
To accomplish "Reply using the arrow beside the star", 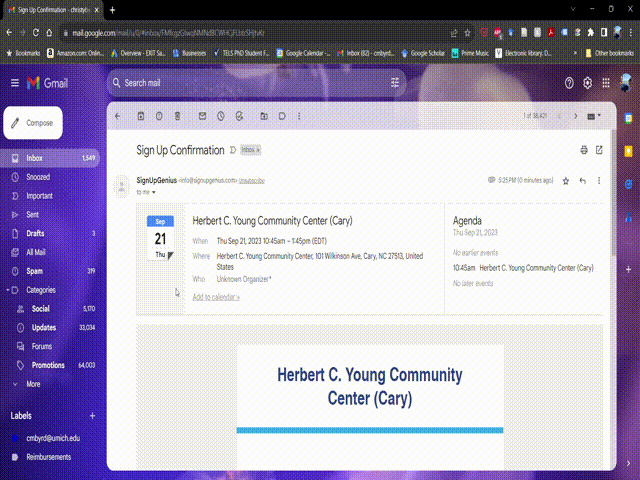I will [x=582, y=181].
